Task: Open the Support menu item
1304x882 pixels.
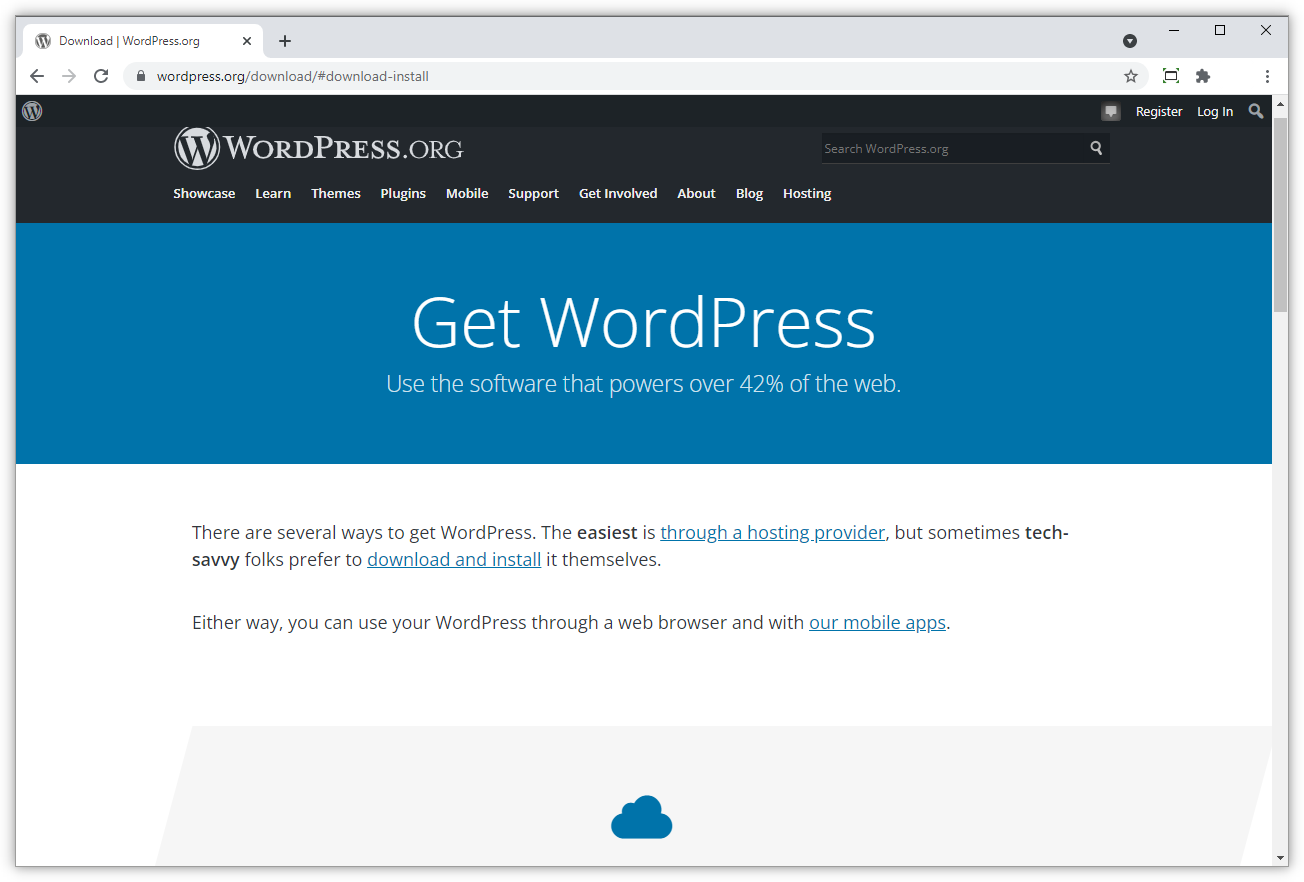Action: coord(533,193)
